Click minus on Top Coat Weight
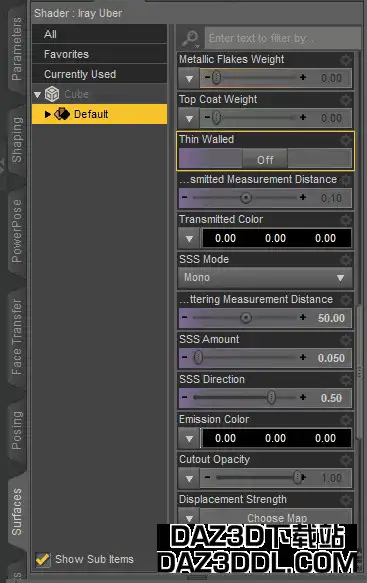Viewport: 367px width, 583px height. click(207, 117)
